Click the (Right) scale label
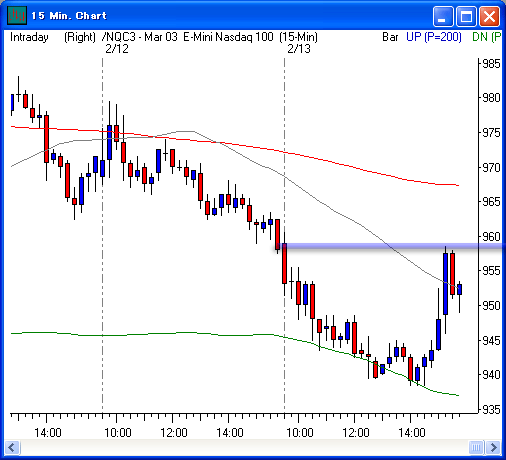This screenshot has width=506, height=460. point(80,37)
